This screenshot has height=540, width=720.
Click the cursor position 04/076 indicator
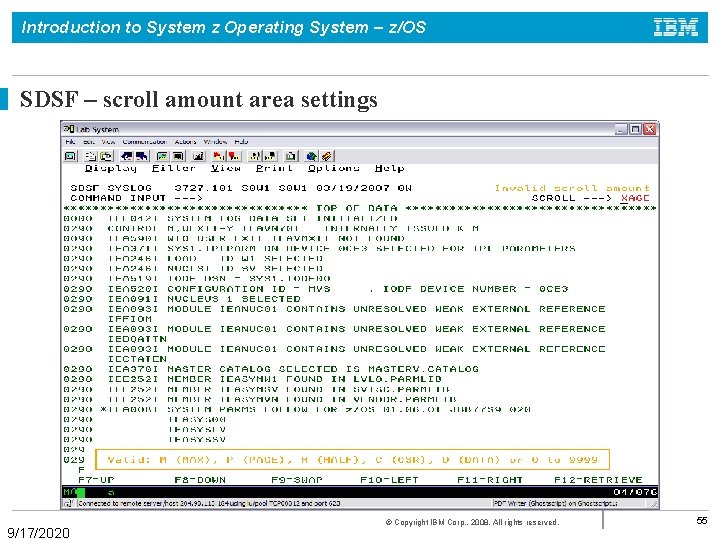[635, 492]
